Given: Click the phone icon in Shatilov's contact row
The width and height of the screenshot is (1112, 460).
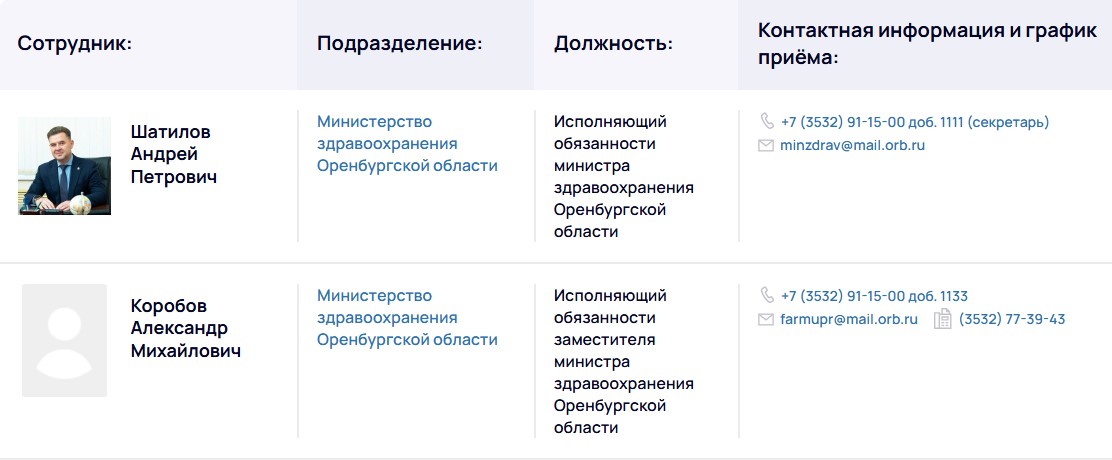Looking at the screenshot, I should click(767, 122).
